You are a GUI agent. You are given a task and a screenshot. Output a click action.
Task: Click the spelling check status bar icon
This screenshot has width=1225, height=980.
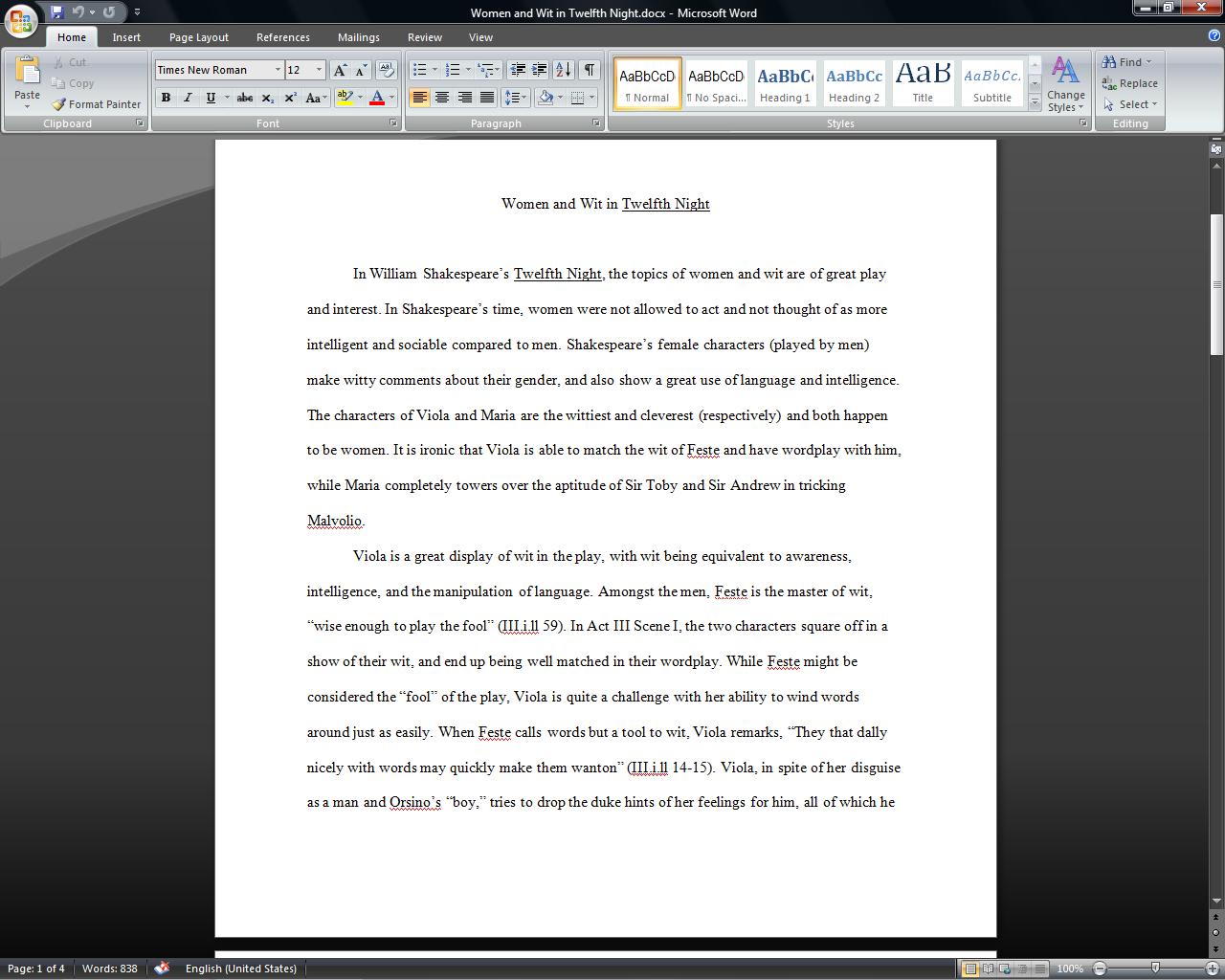pos(162,969)
